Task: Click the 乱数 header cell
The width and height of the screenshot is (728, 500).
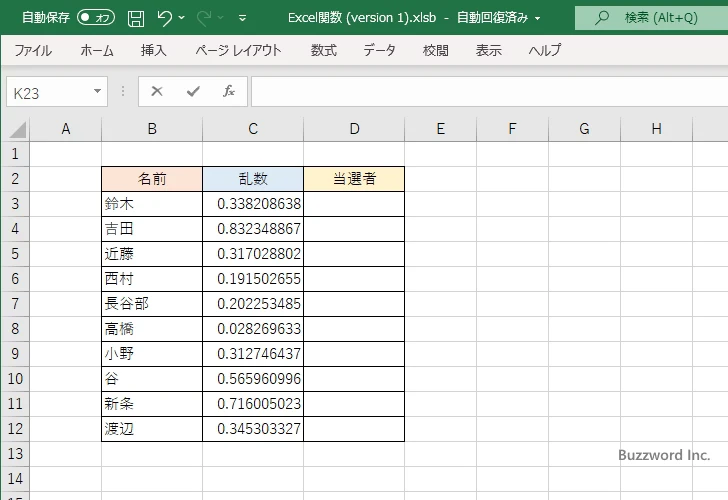Action: click(253, 179)
